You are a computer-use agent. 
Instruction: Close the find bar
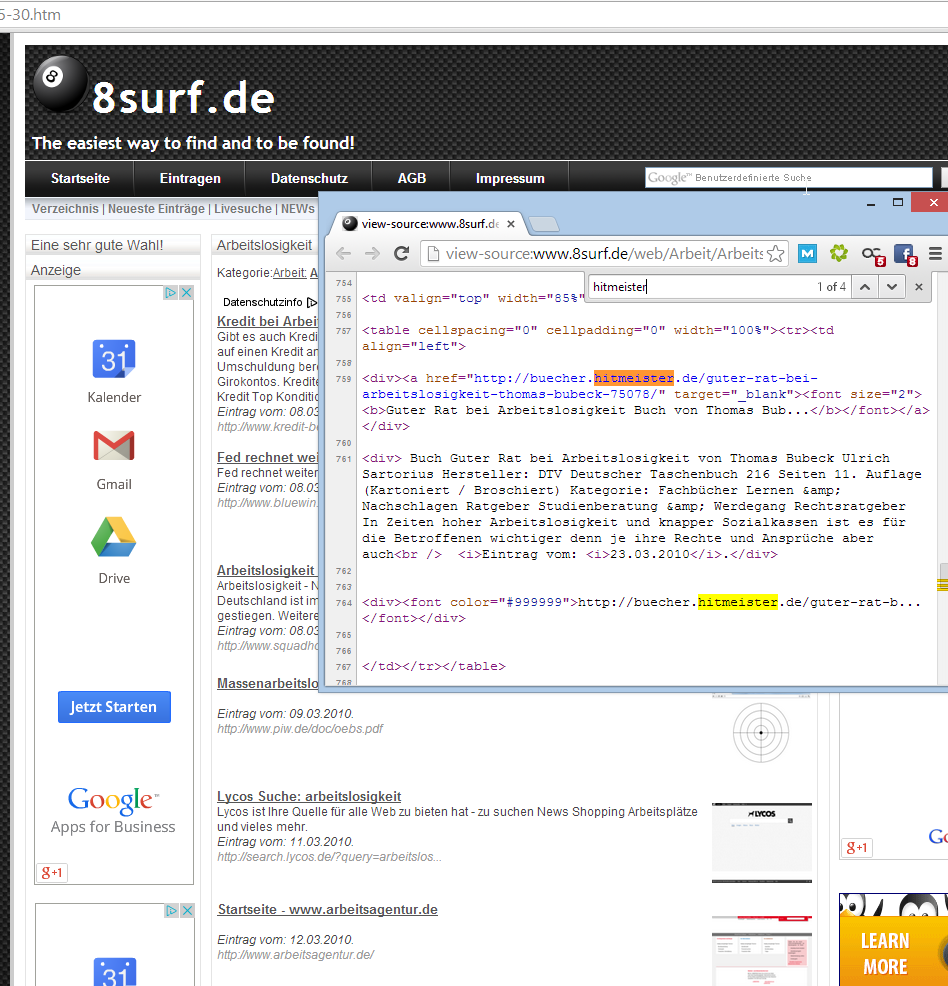(918, 287)
